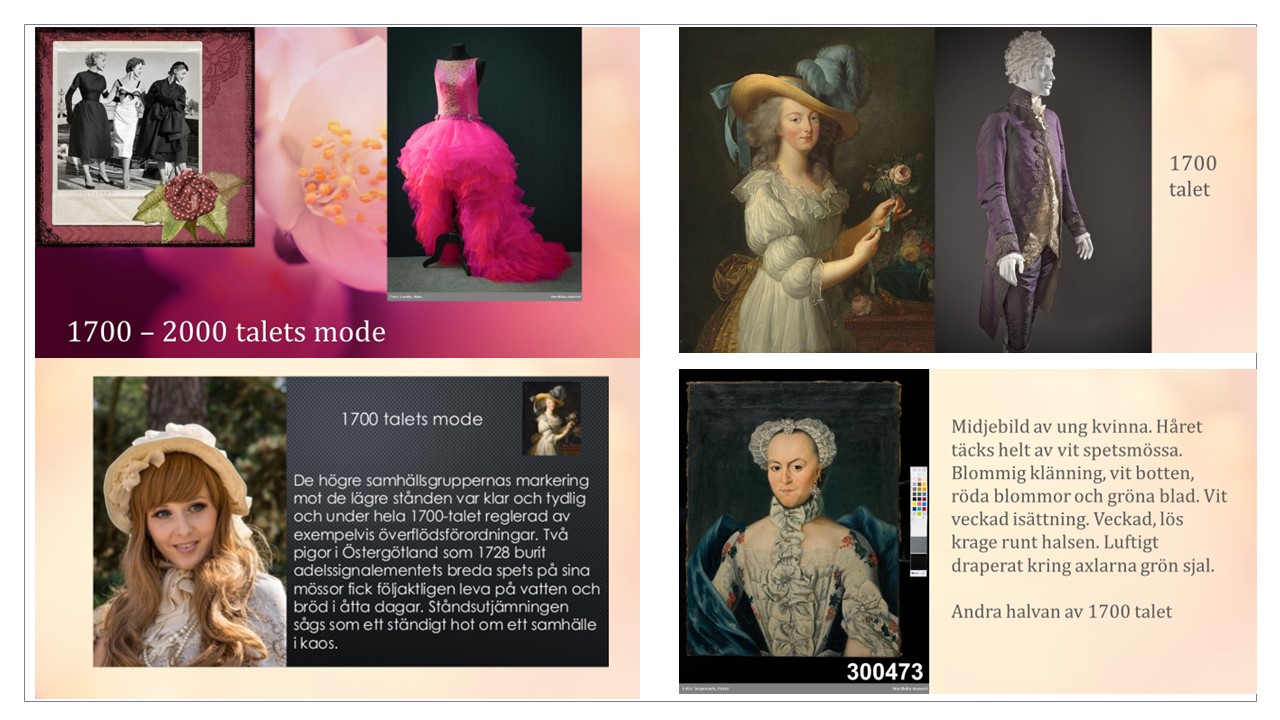Click the '1700 talets mode' heading
The image size is (1280, 720).
[412, 419]
